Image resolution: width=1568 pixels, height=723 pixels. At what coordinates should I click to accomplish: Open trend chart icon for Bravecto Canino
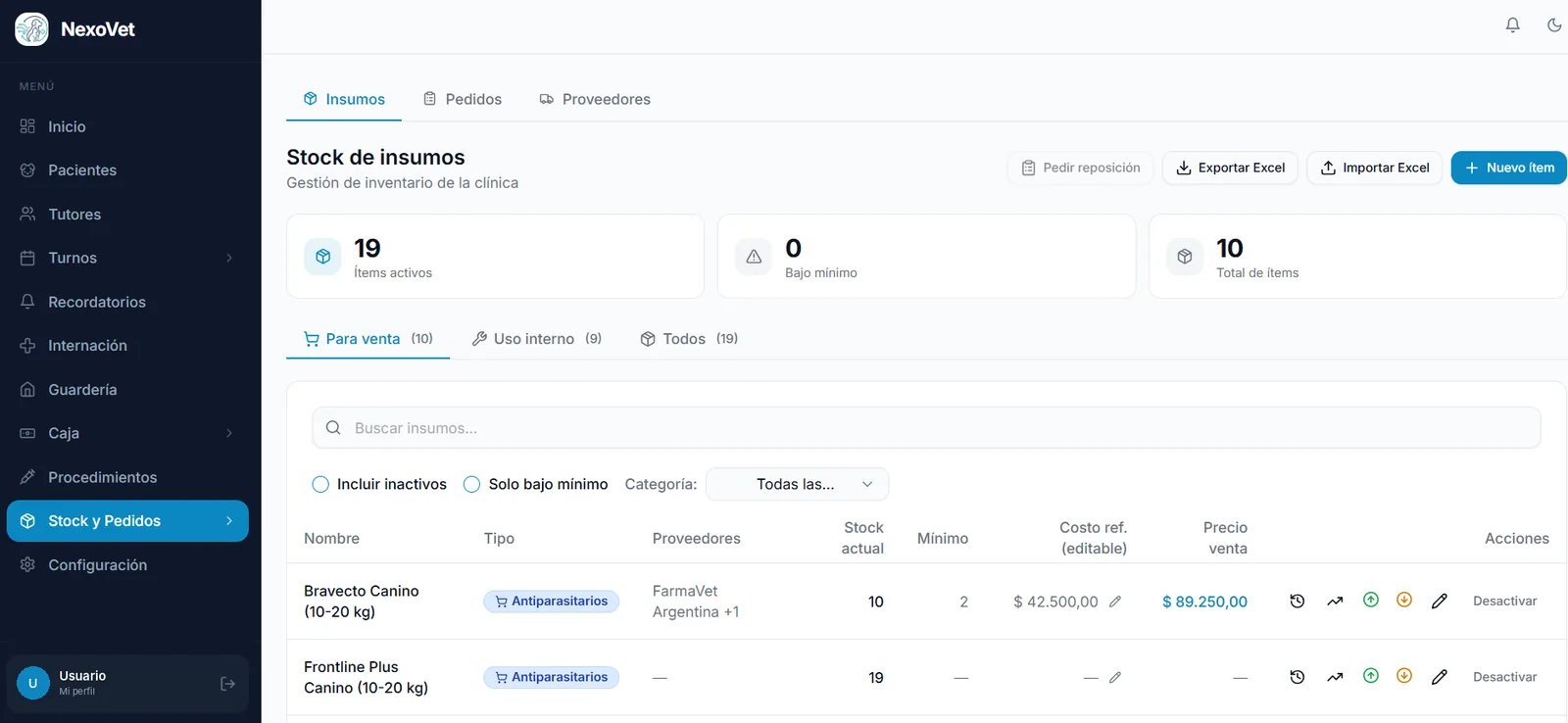tap(1335, 602)
